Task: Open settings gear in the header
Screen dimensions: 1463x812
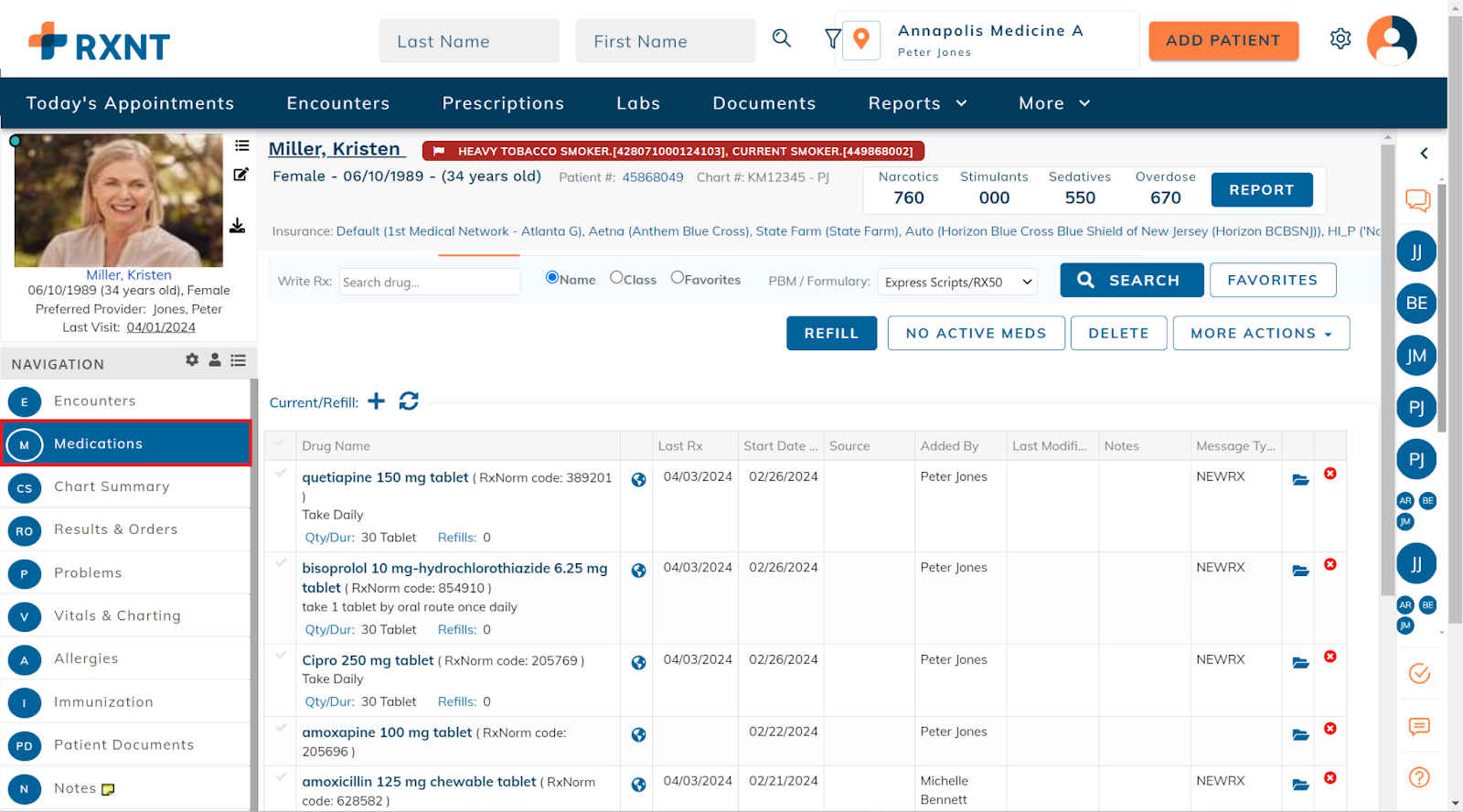Action: click(1340, 38)
